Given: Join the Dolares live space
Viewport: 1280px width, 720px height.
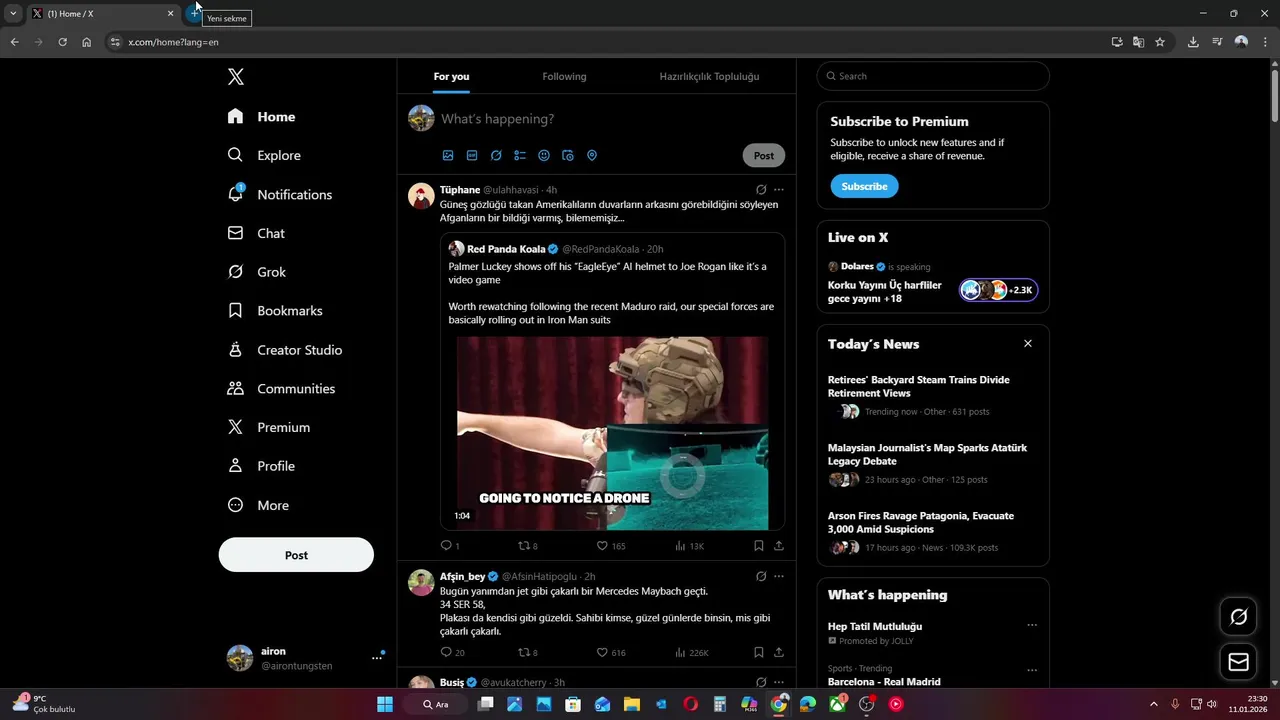Looking at the screenshot, I should pyautogui.click(x=932, y=284).
